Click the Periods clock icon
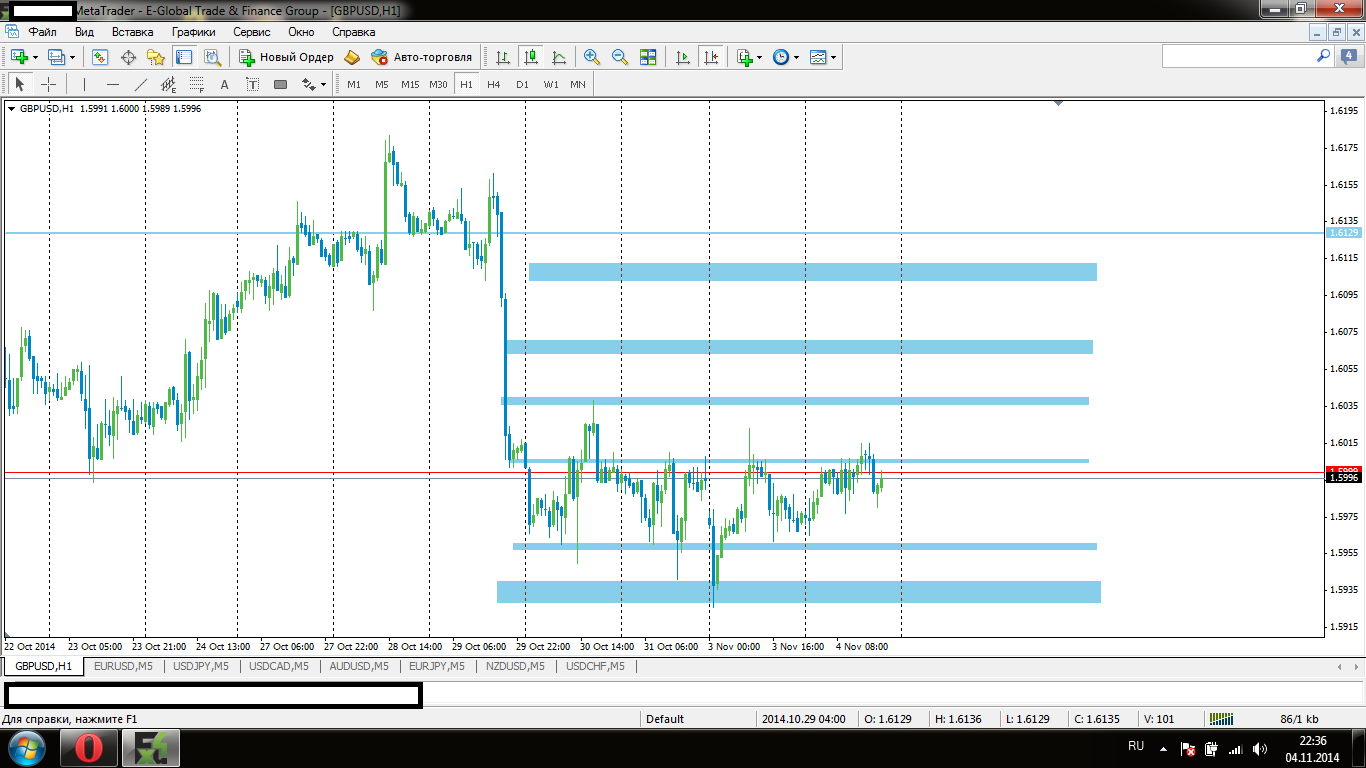The height and width of the screenshot is (768, 1366). pos(781,57)
